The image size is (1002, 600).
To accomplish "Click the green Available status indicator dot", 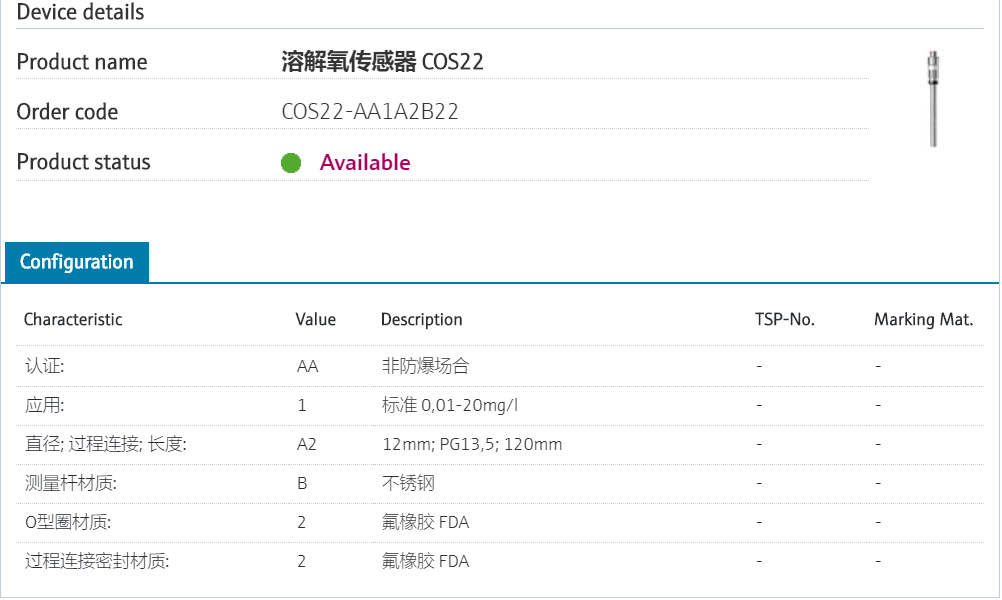I will pos(291,163).
